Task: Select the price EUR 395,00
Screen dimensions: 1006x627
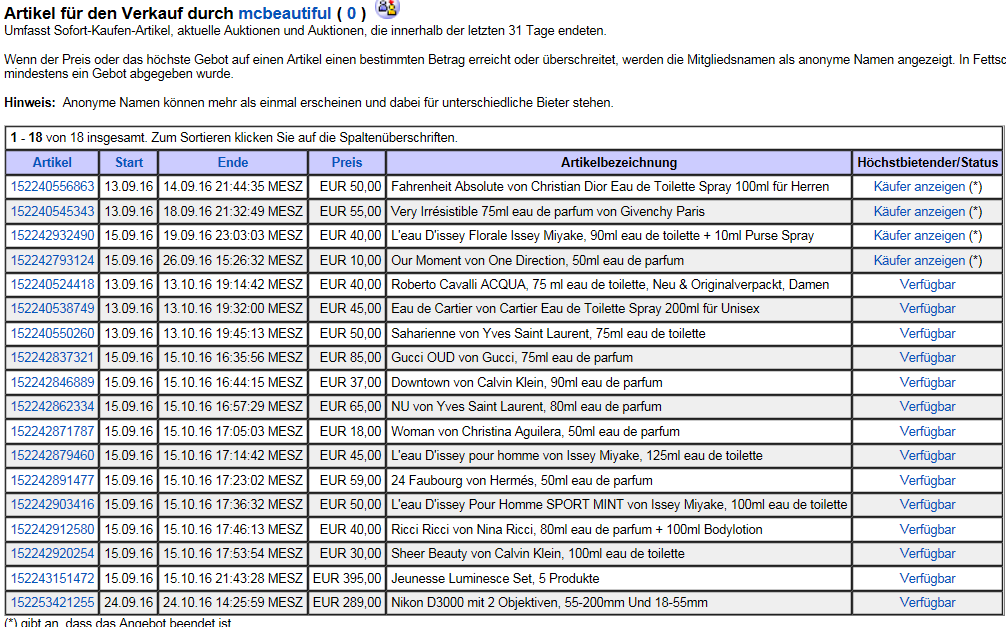Action: click(x=347, y=578)
